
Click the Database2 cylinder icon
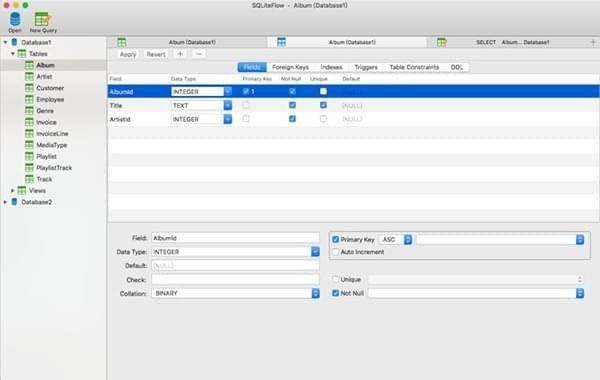[x=14, y=202]
